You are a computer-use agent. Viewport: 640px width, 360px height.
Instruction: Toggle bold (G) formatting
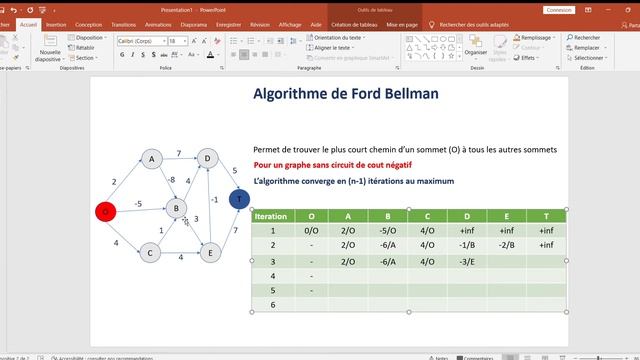pyautogui.click(x=122, y=54)
